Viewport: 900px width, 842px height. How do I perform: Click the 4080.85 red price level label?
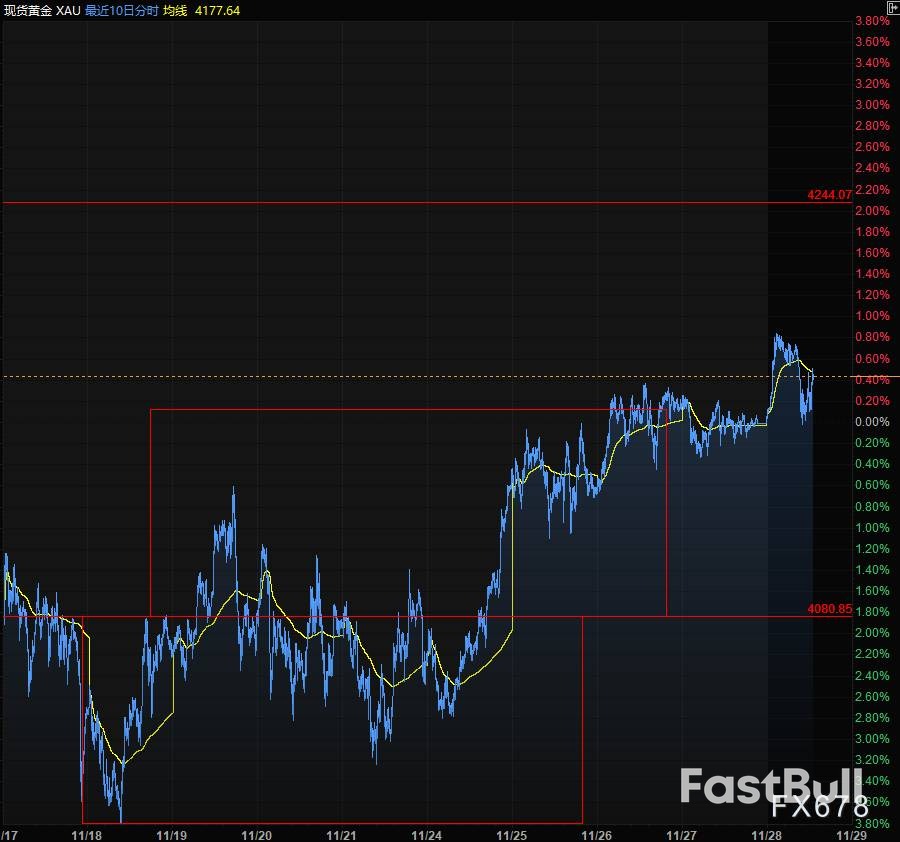829,608
